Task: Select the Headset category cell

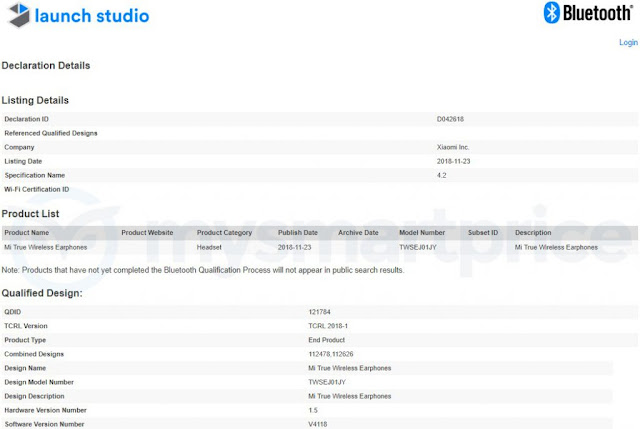Action: click(209, 247)
